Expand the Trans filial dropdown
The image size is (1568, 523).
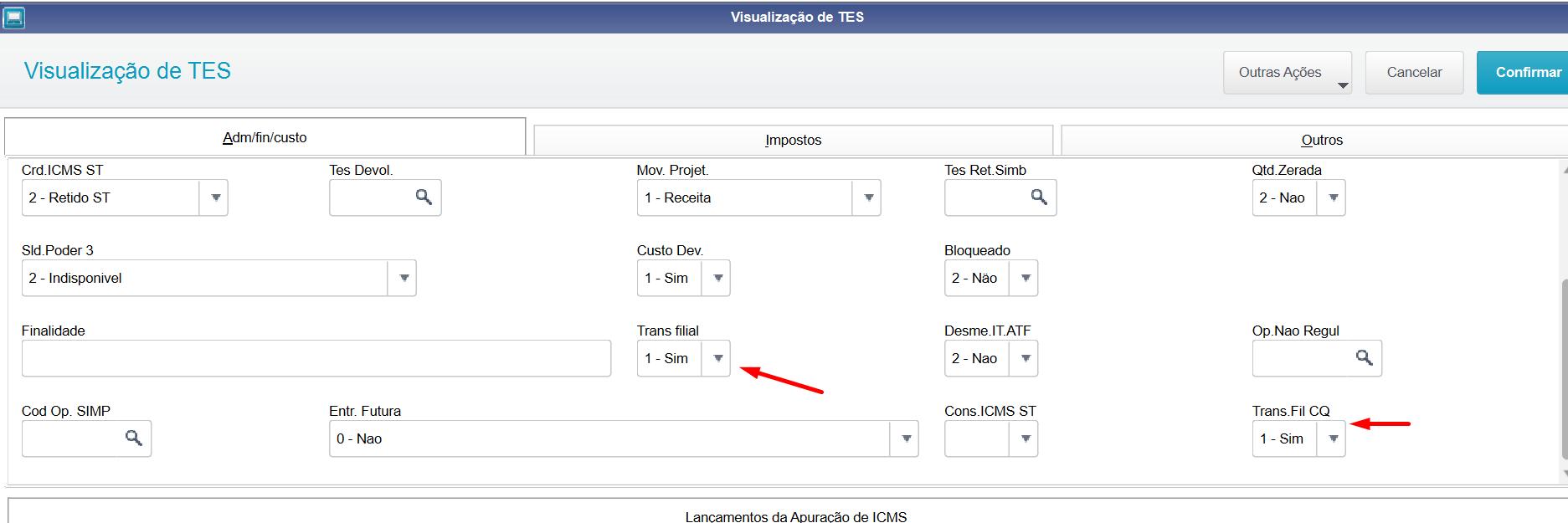click(x=717, y=358)
